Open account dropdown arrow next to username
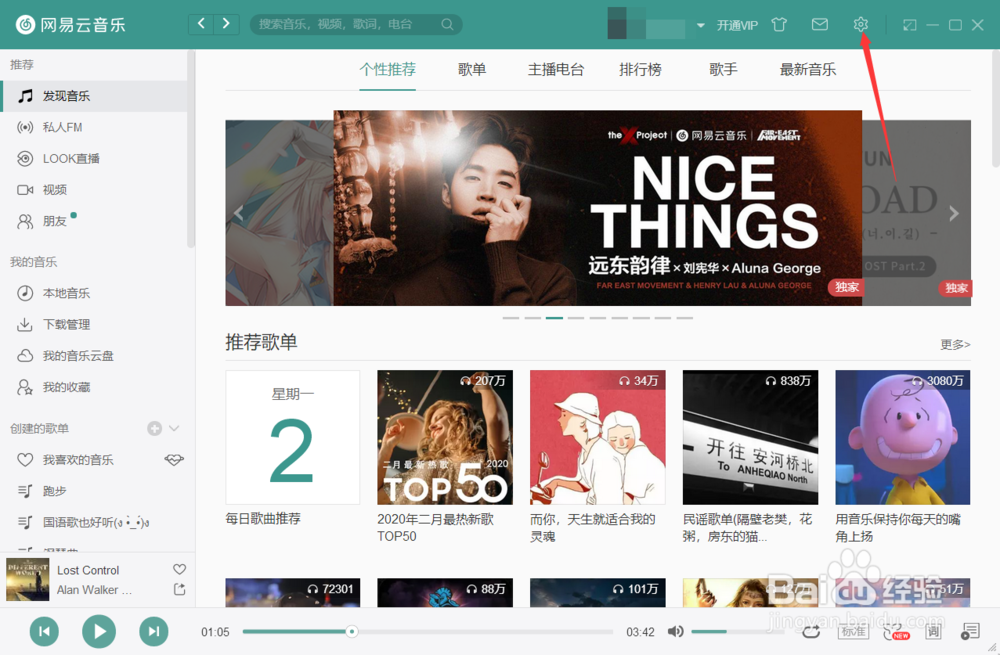The height and width of the screenshot is (655, 1000). 700,26
